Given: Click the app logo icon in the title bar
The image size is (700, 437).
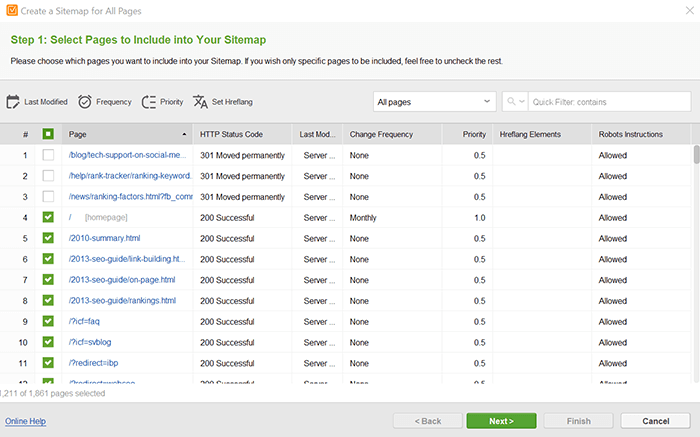Looking at the screenshot, I should (x=12, y=10).
